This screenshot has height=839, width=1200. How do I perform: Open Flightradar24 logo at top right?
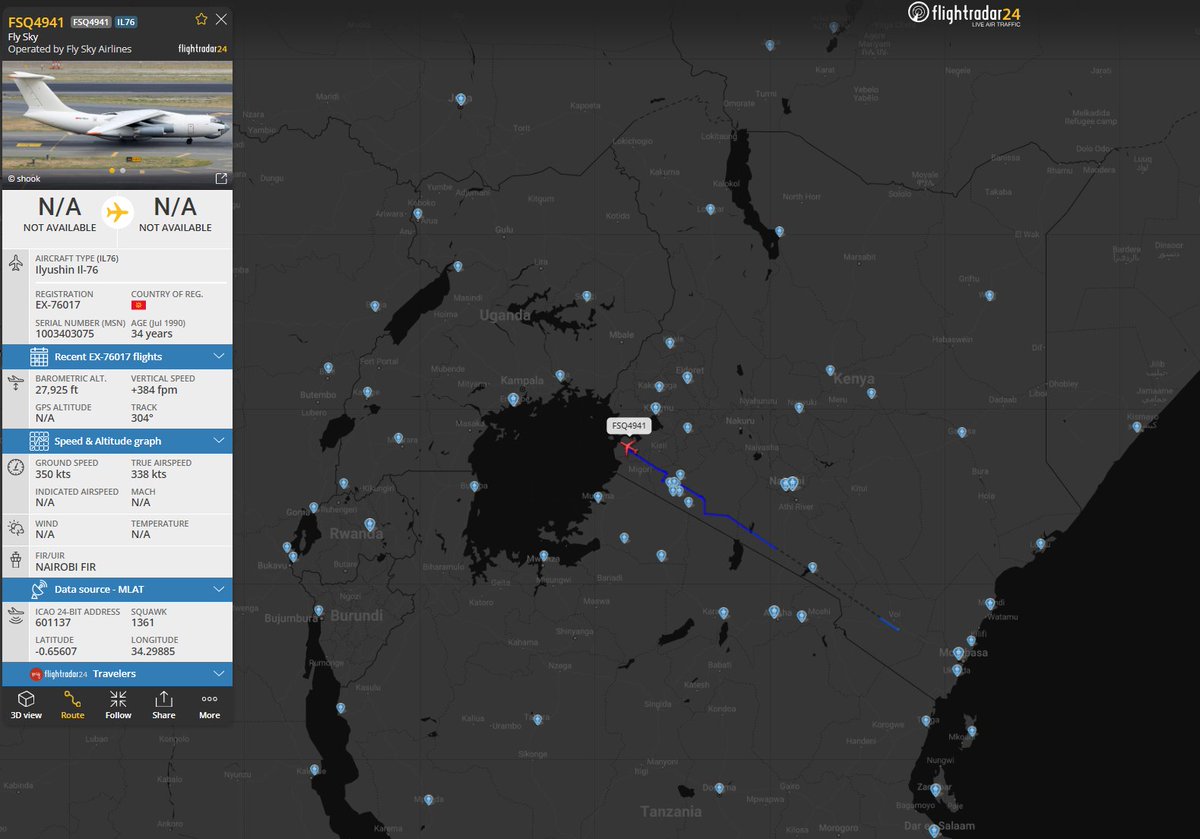click(964, 14)
